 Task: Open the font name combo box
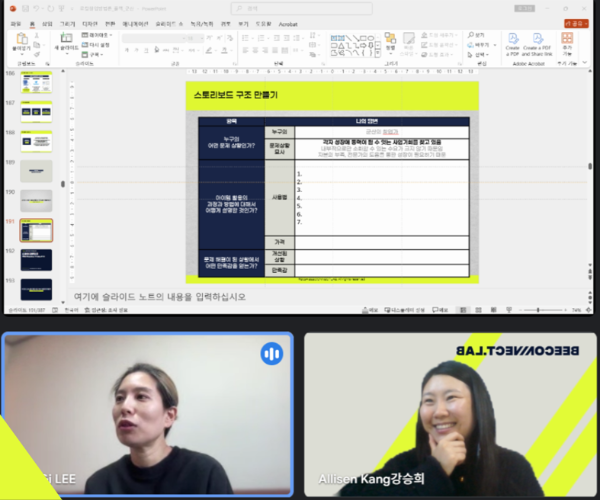pyautogui.click(x=154, y=38)
